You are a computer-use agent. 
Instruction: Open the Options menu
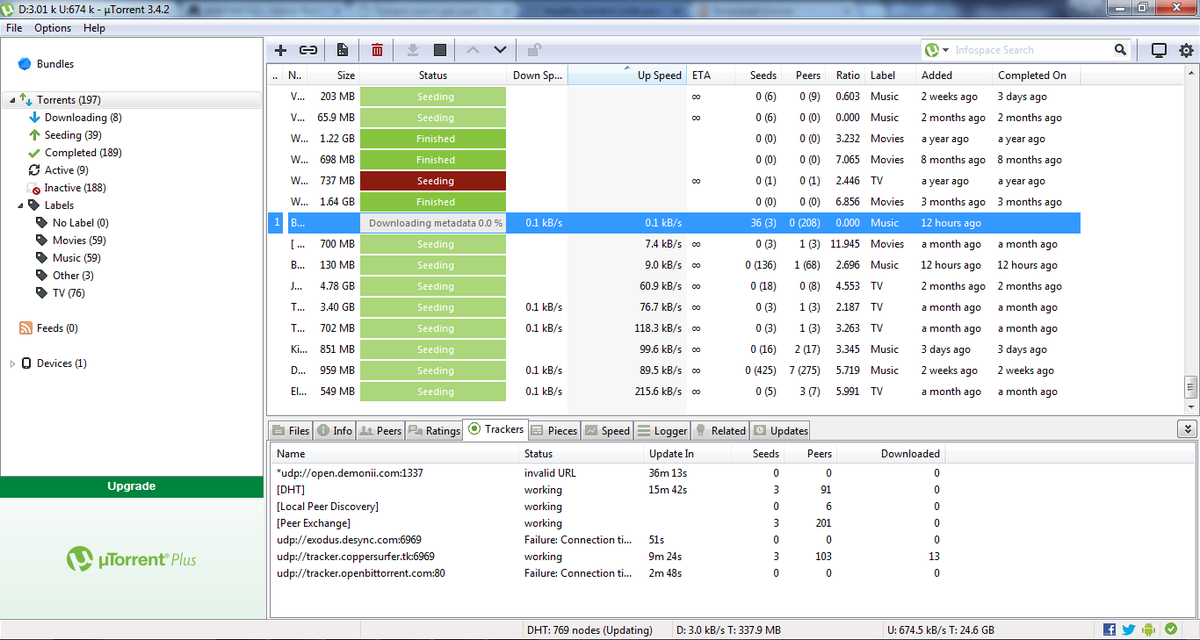click(53, 28)
